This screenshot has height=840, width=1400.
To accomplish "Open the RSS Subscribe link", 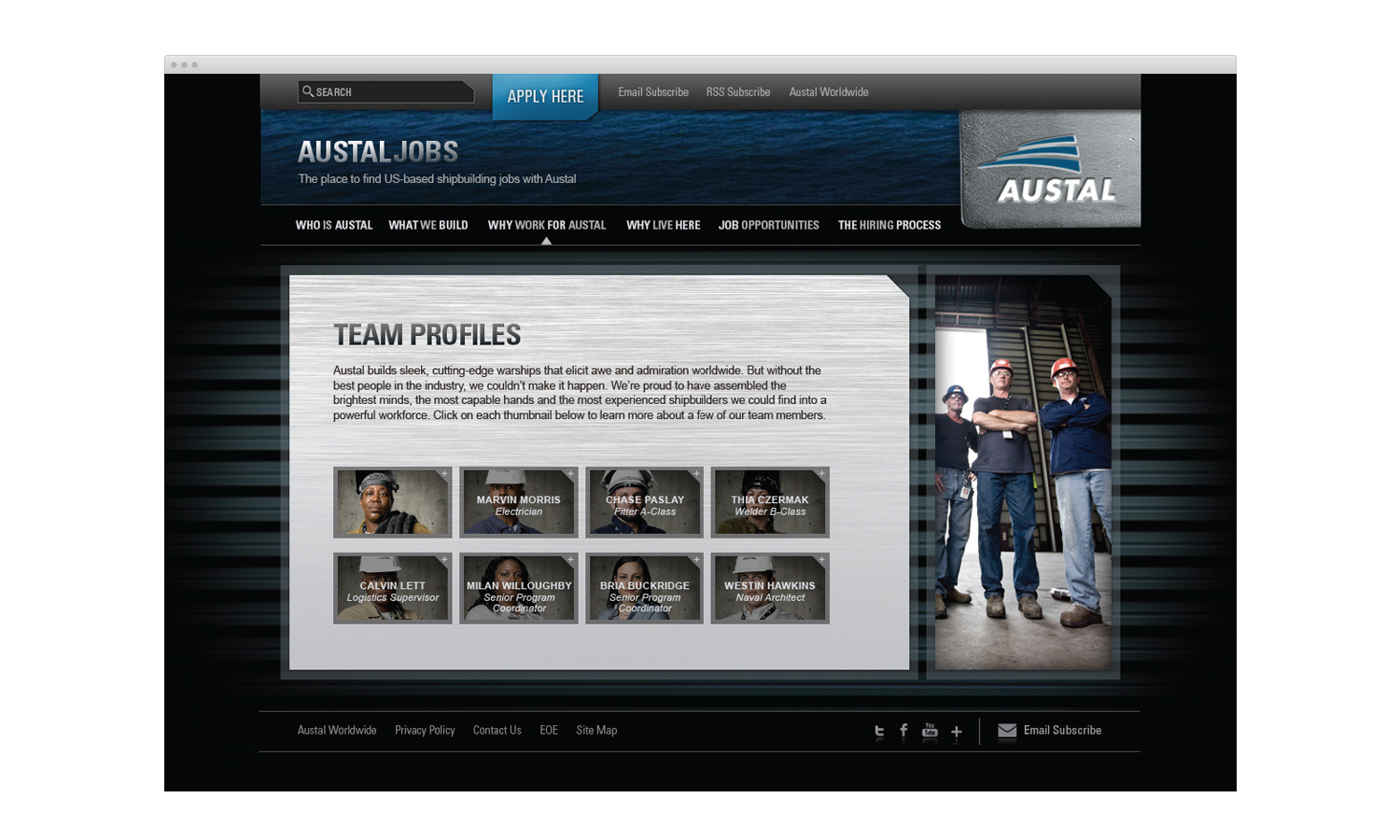I will click(738, 91).
